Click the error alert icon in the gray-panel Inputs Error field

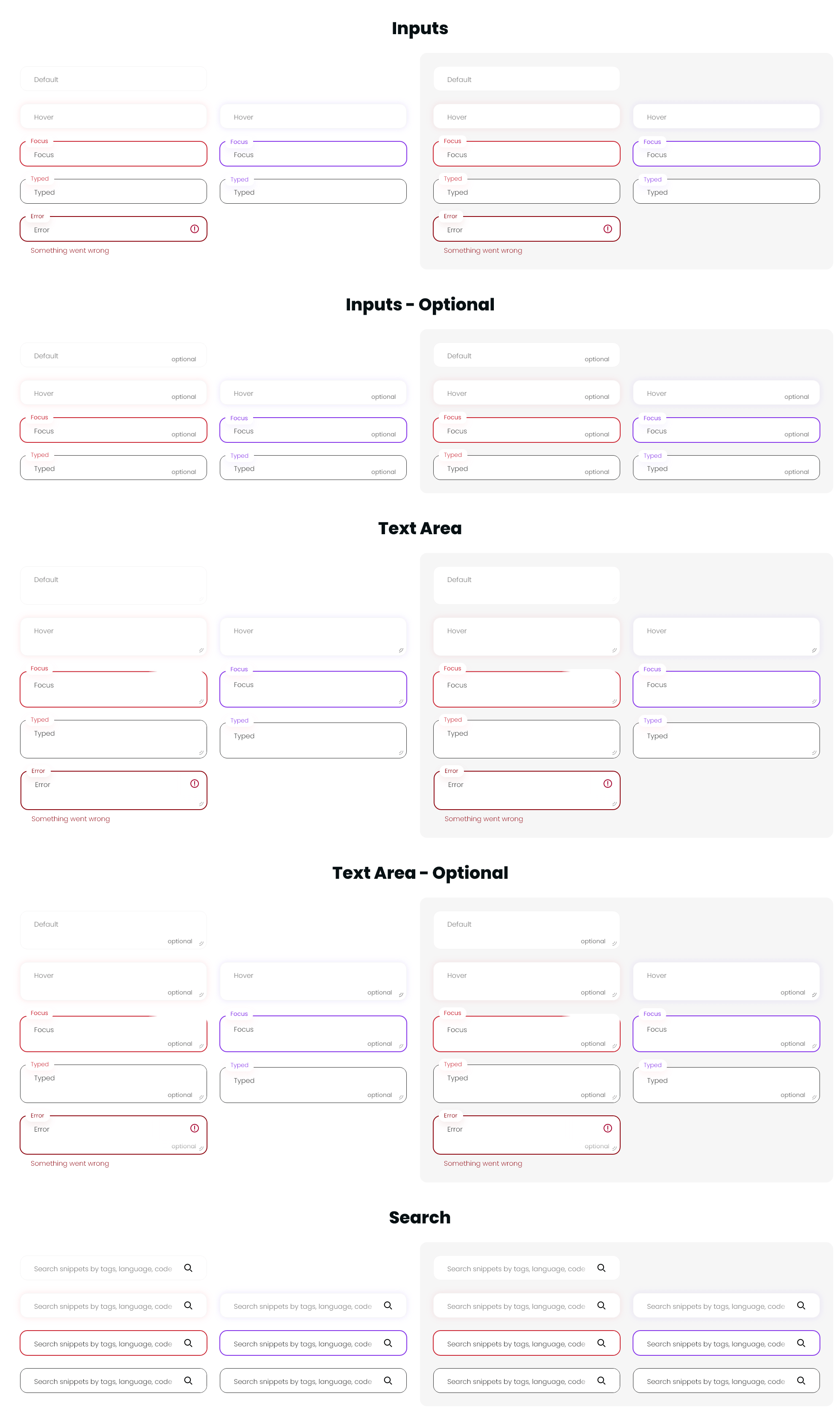(607, 229)
